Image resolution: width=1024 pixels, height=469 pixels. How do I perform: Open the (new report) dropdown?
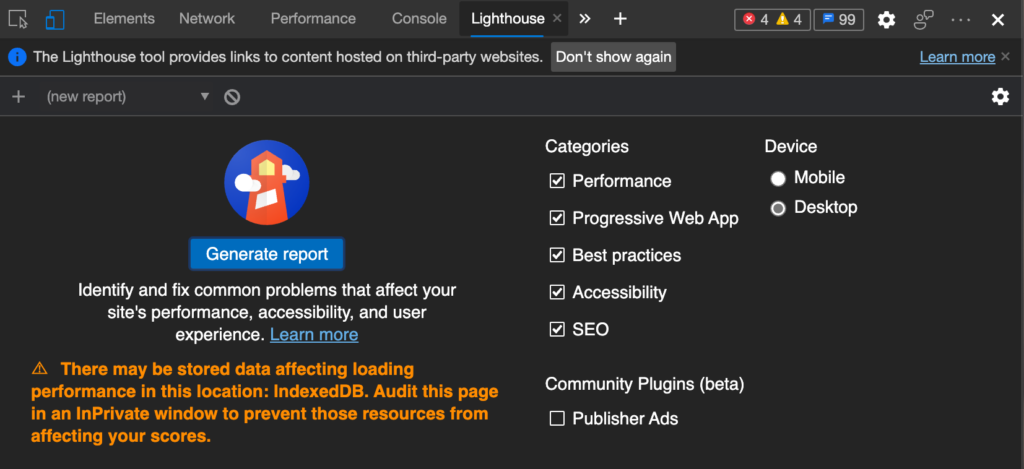point(127,97)
